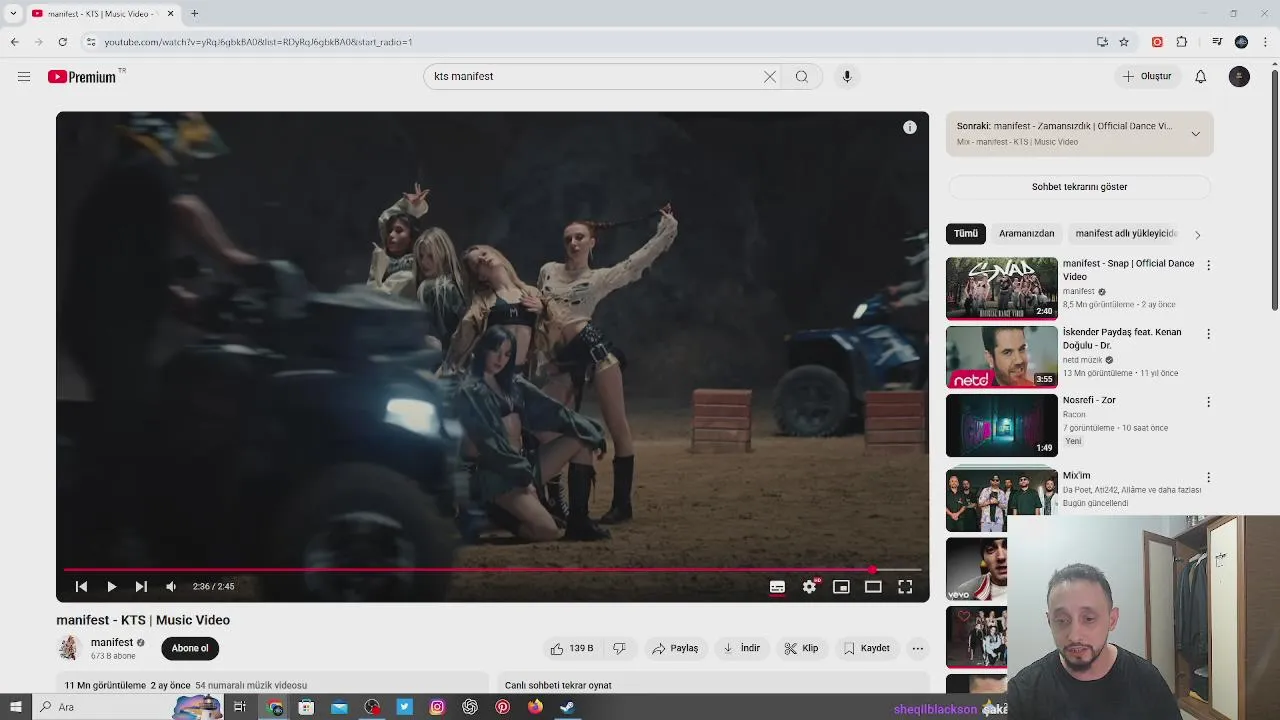Open manifest channel avatar

[69, 648]
